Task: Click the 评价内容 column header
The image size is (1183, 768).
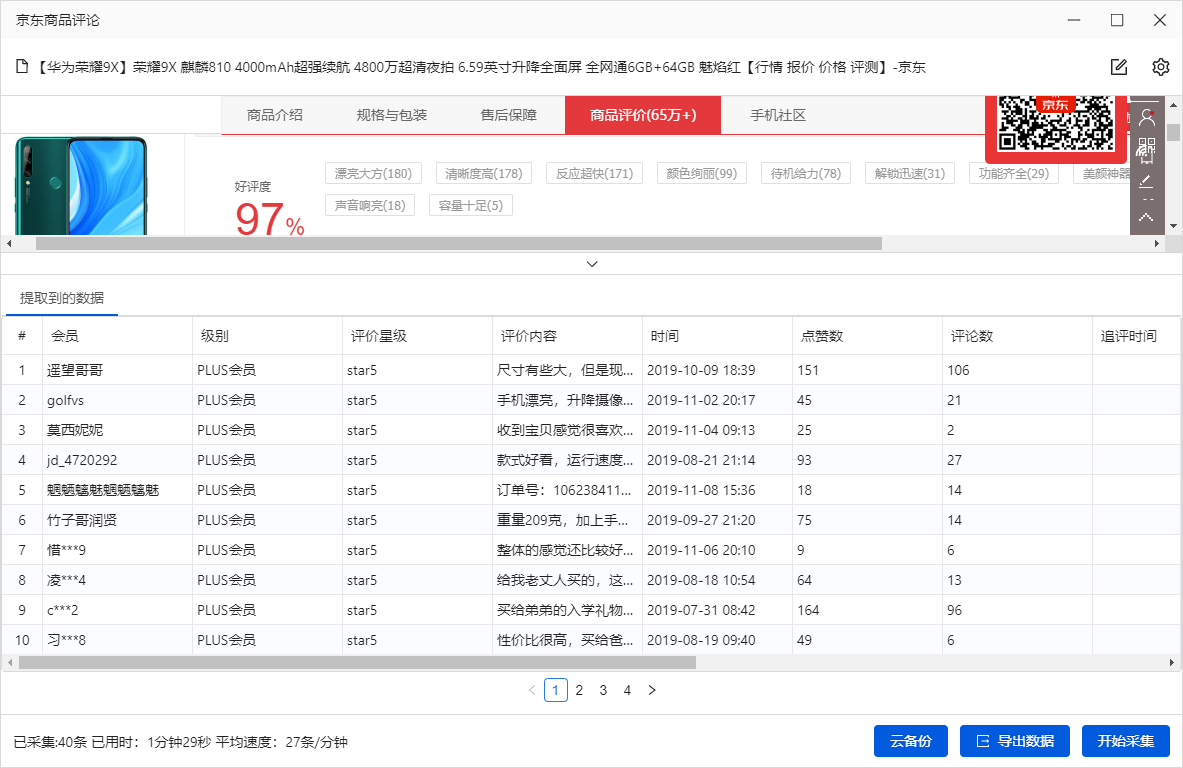Action: pos(567,336)
